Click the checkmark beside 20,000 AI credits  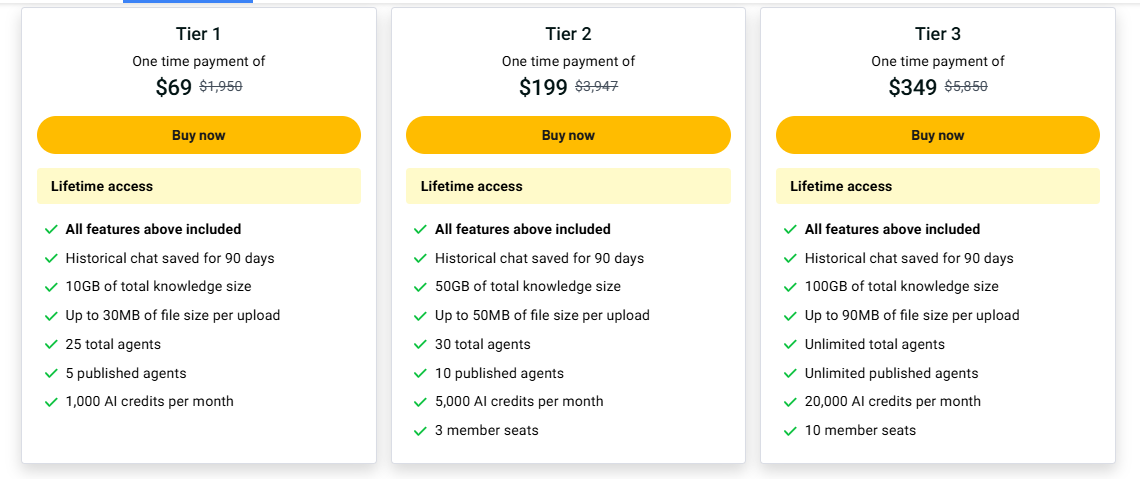coord(790,402)
